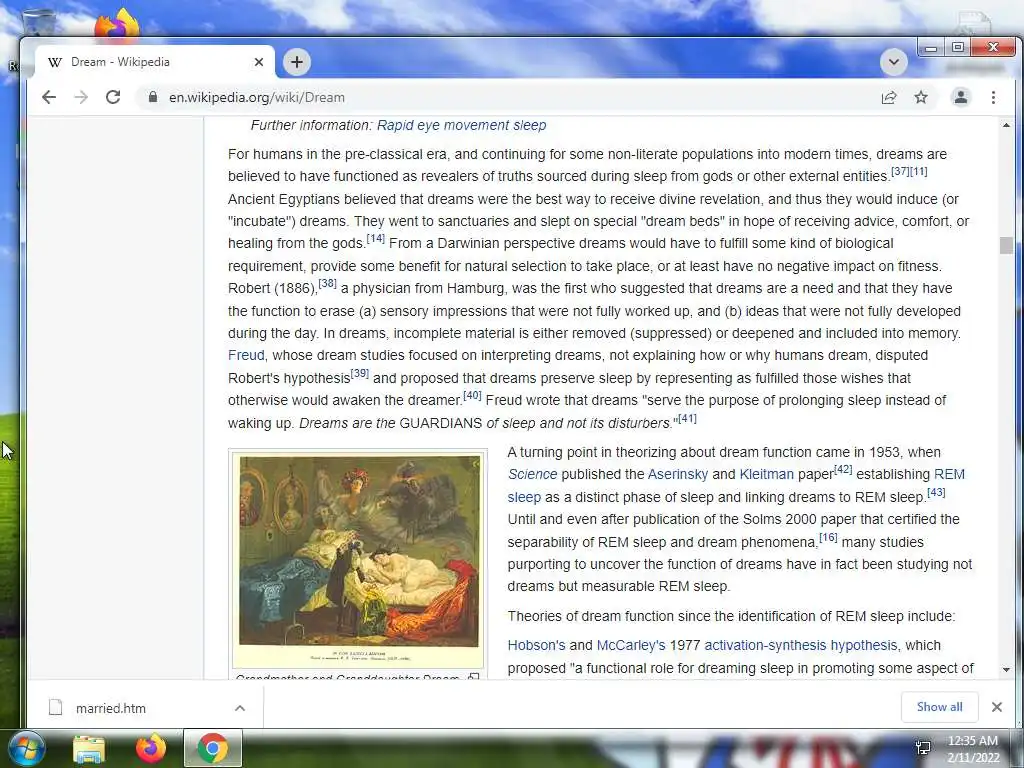This screenshot has width=1024, height=768.
Task: Open Chrome's three-dot menu
Action: click(993, 97)
